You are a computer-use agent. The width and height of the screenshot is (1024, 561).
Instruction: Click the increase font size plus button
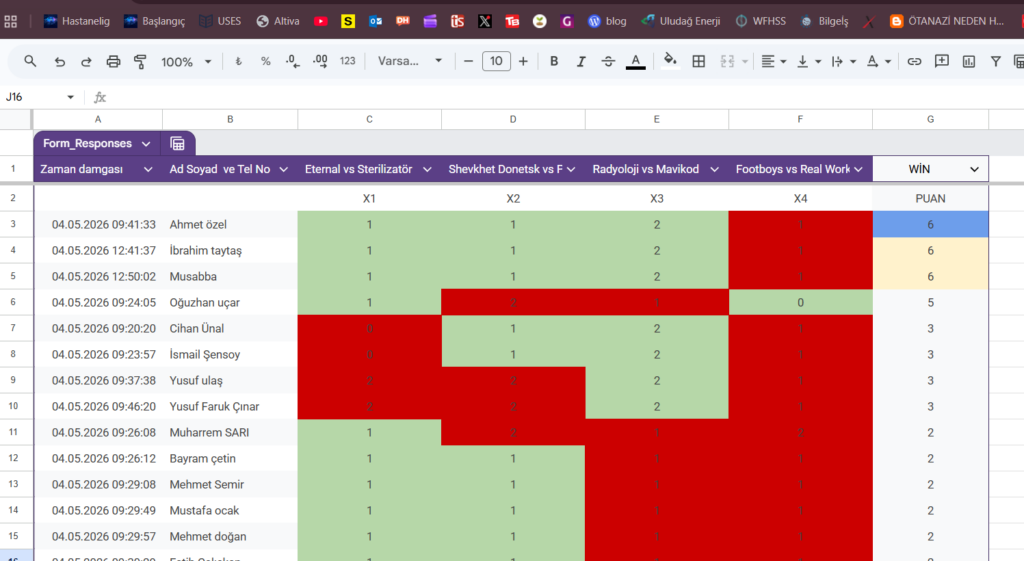click(x=523, y=61)
